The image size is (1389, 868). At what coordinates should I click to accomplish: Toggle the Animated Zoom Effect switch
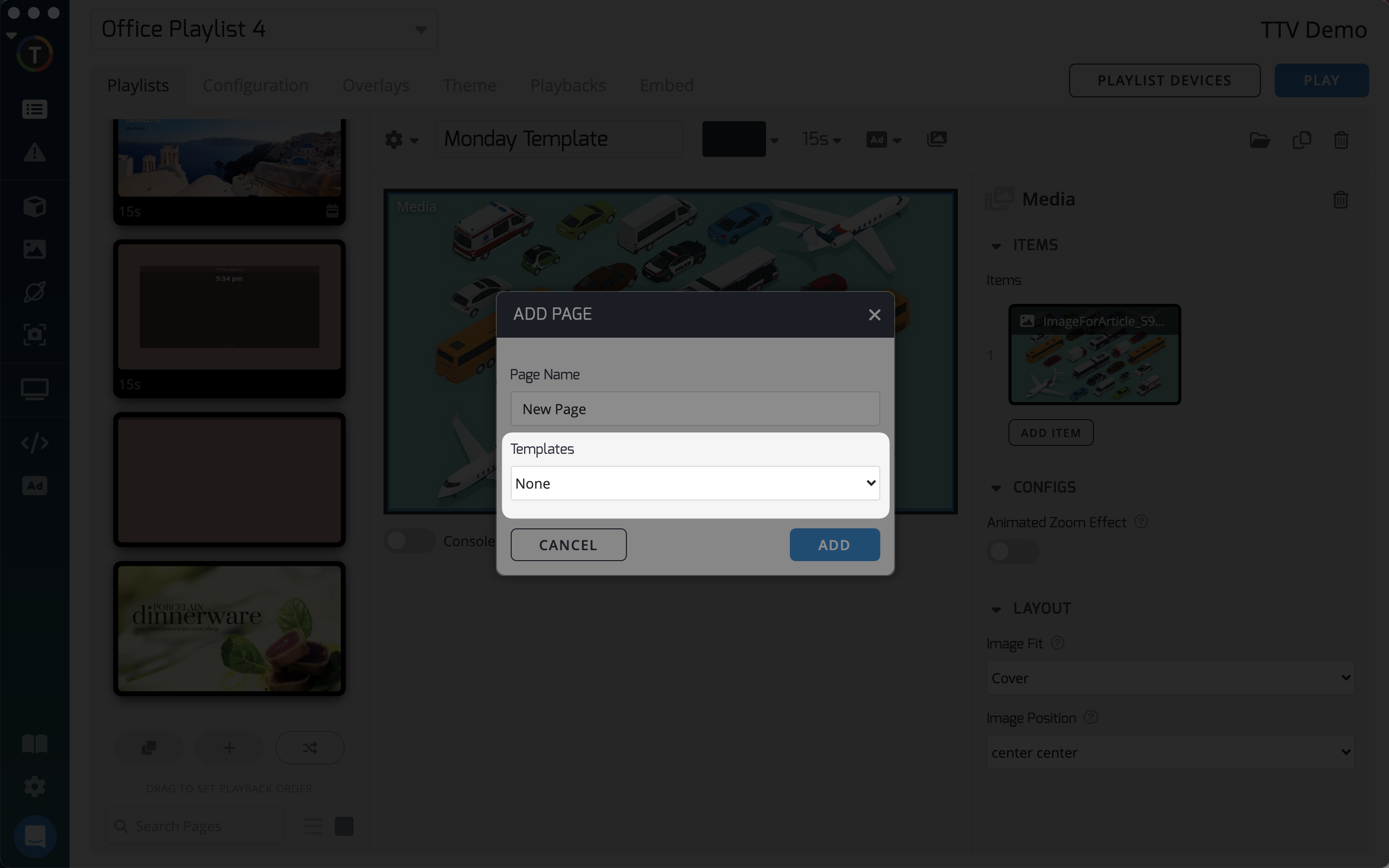pyautogui.click(x=1012, y=551)
